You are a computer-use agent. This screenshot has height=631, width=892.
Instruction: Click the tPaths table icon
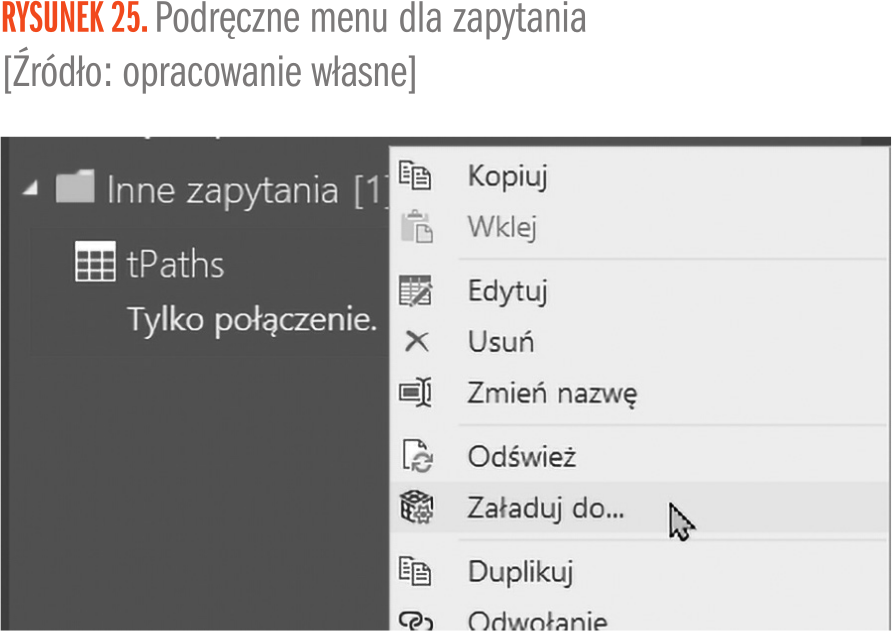point(95,264)
